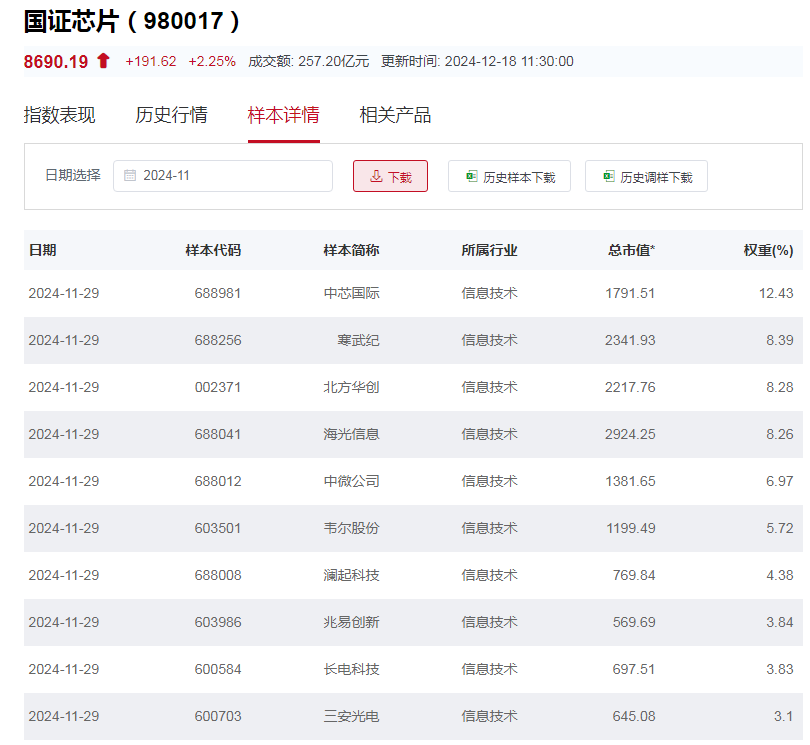
Task: Click the calendar icon in the date field
Action: (x=129, y=175)
